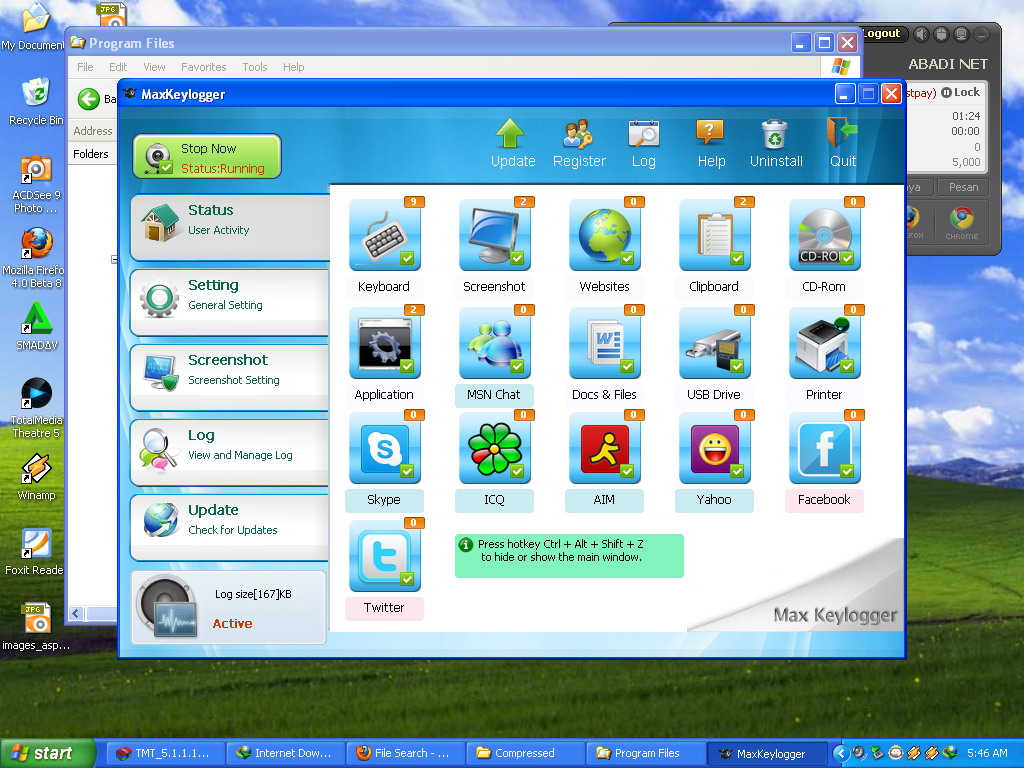
Task: Click Logout in ABADI NET window
Action: (882, 33)
